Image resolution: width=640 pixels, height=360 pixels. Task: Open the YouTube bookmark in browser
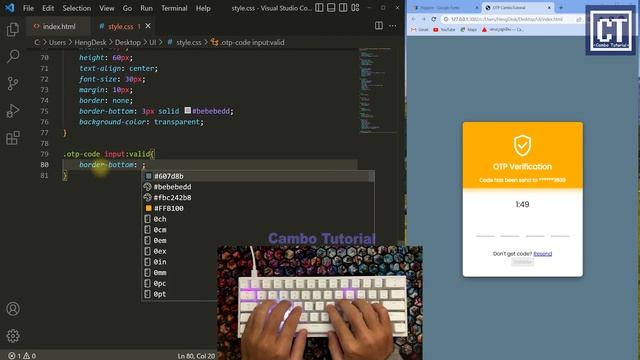tap(444, 30)
